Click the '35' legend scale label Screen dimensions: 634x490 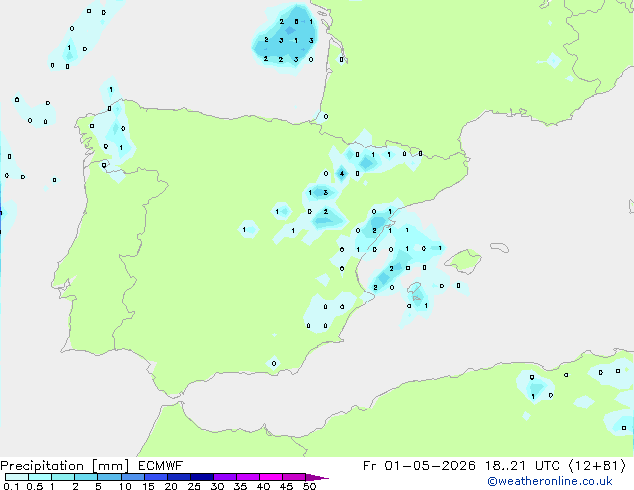240,486
